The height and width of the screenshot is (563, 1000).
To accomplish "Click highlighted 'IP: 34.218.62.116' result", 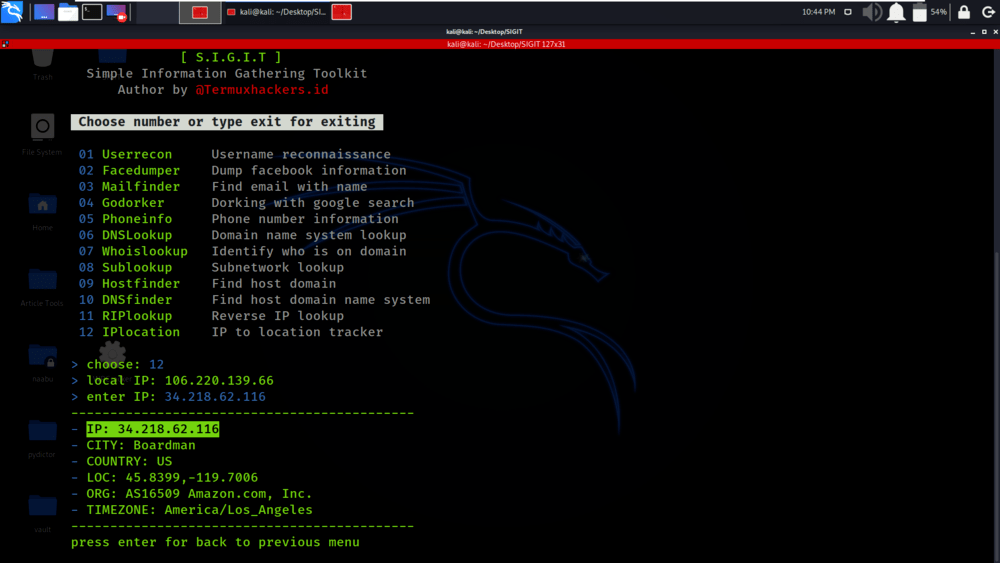I will (x=153, y=429).
